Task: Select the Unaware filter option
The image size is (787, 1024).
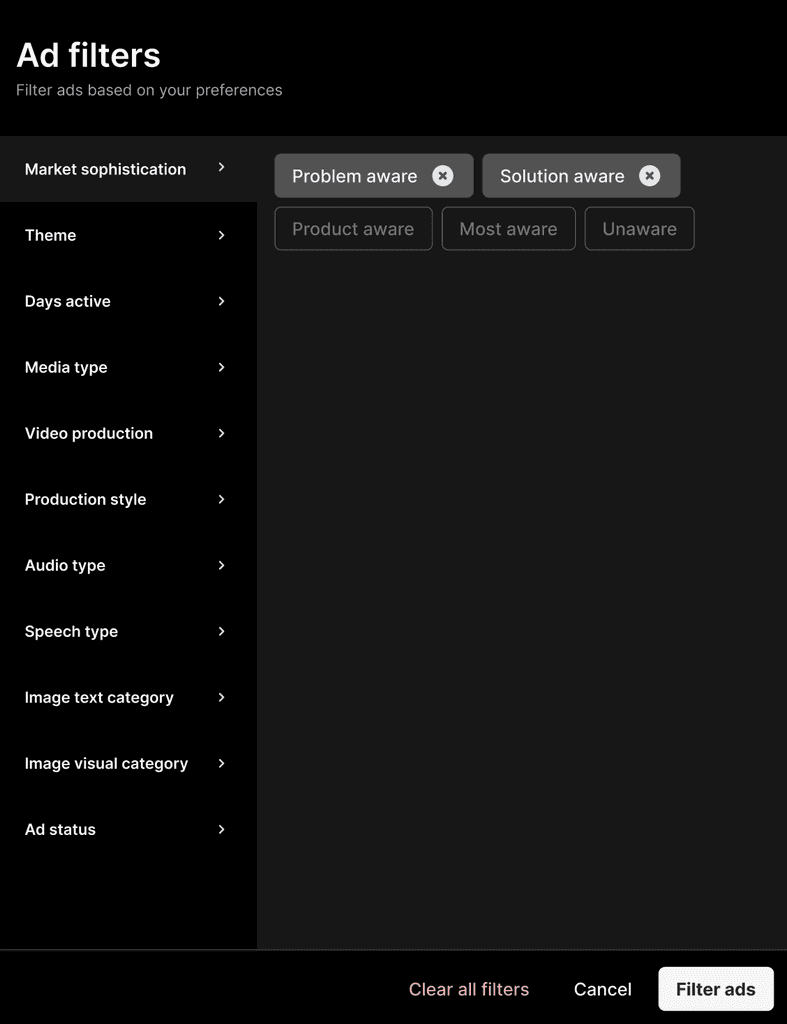Action: coord(639,229)
